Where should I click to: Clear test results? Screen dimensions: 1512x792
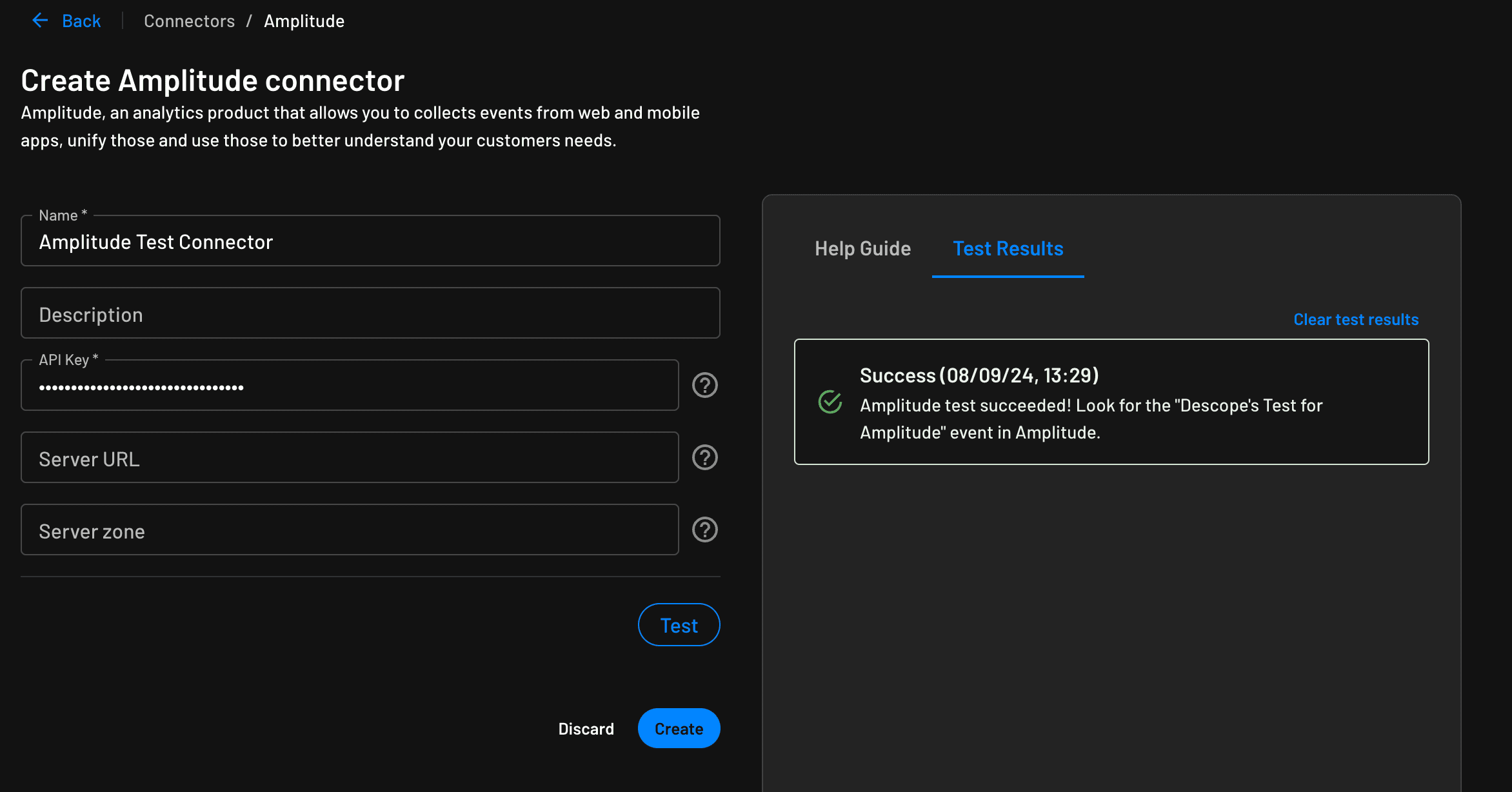[x=1355, y=319]
